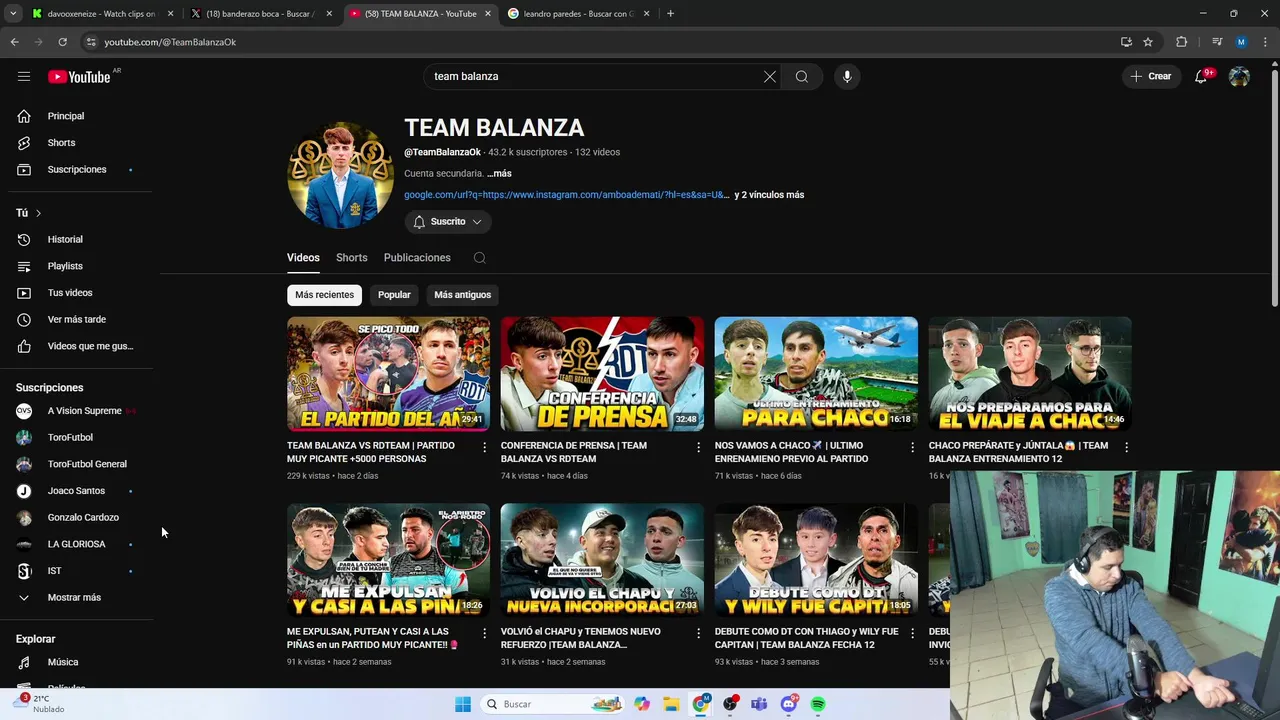Screen dimensions: 1280x720
Task: Open Windows Start menu
Action: 462,704
